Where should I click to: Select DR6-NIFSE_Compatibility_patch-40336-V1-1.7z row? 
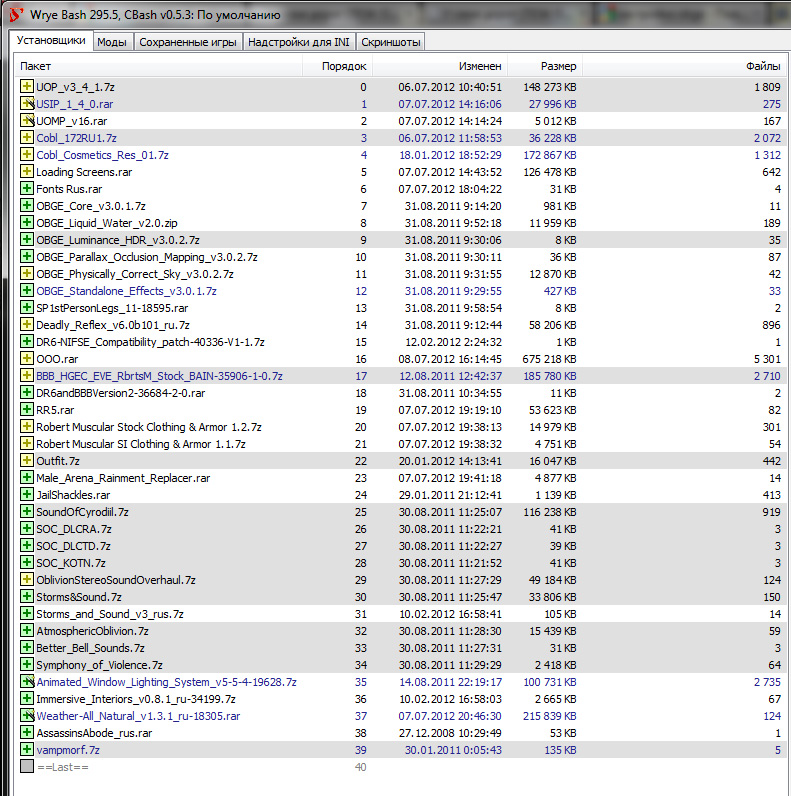(401, 342)
